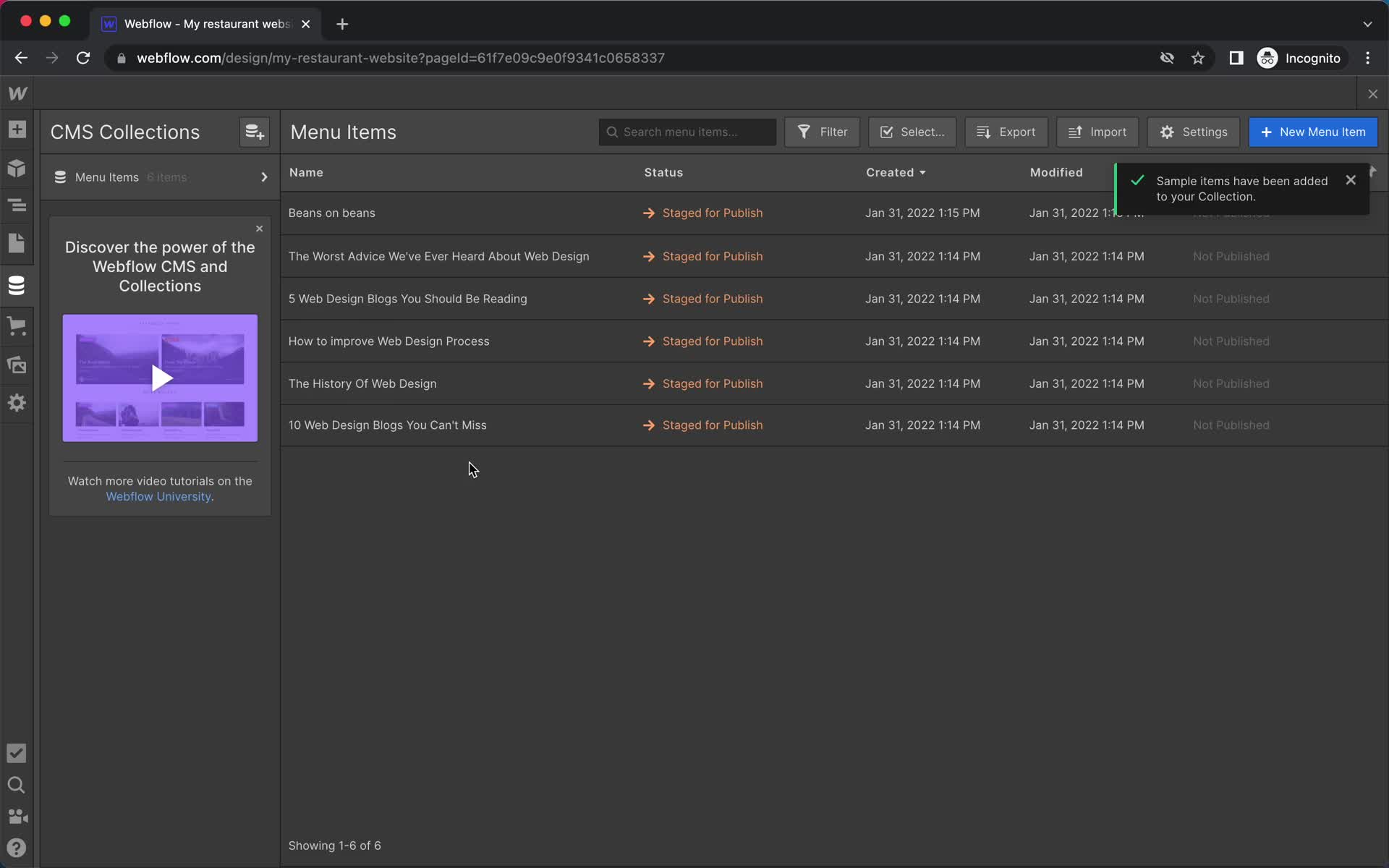This screenshot has width=1389, height=868.
Task: Click the Incognito profile badge
Action: pyautogui.click(x=1299, y=58)
